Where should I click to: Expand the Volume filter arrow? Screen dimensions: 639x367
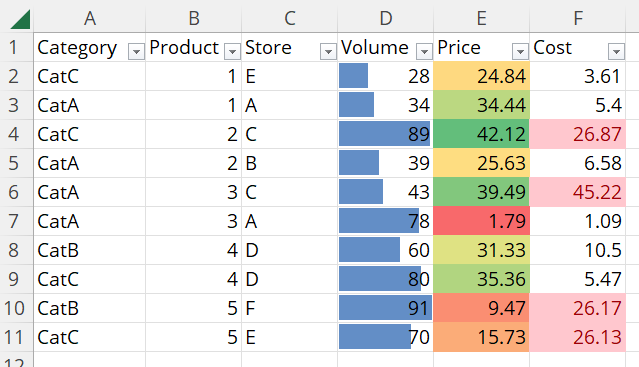pos(424,52)
